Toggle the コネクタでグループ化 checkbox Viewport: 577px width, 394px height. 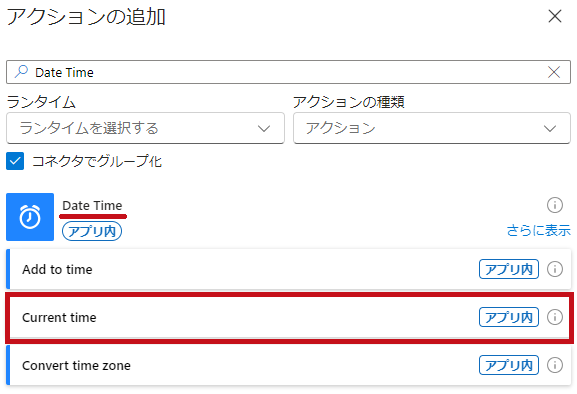15,161
